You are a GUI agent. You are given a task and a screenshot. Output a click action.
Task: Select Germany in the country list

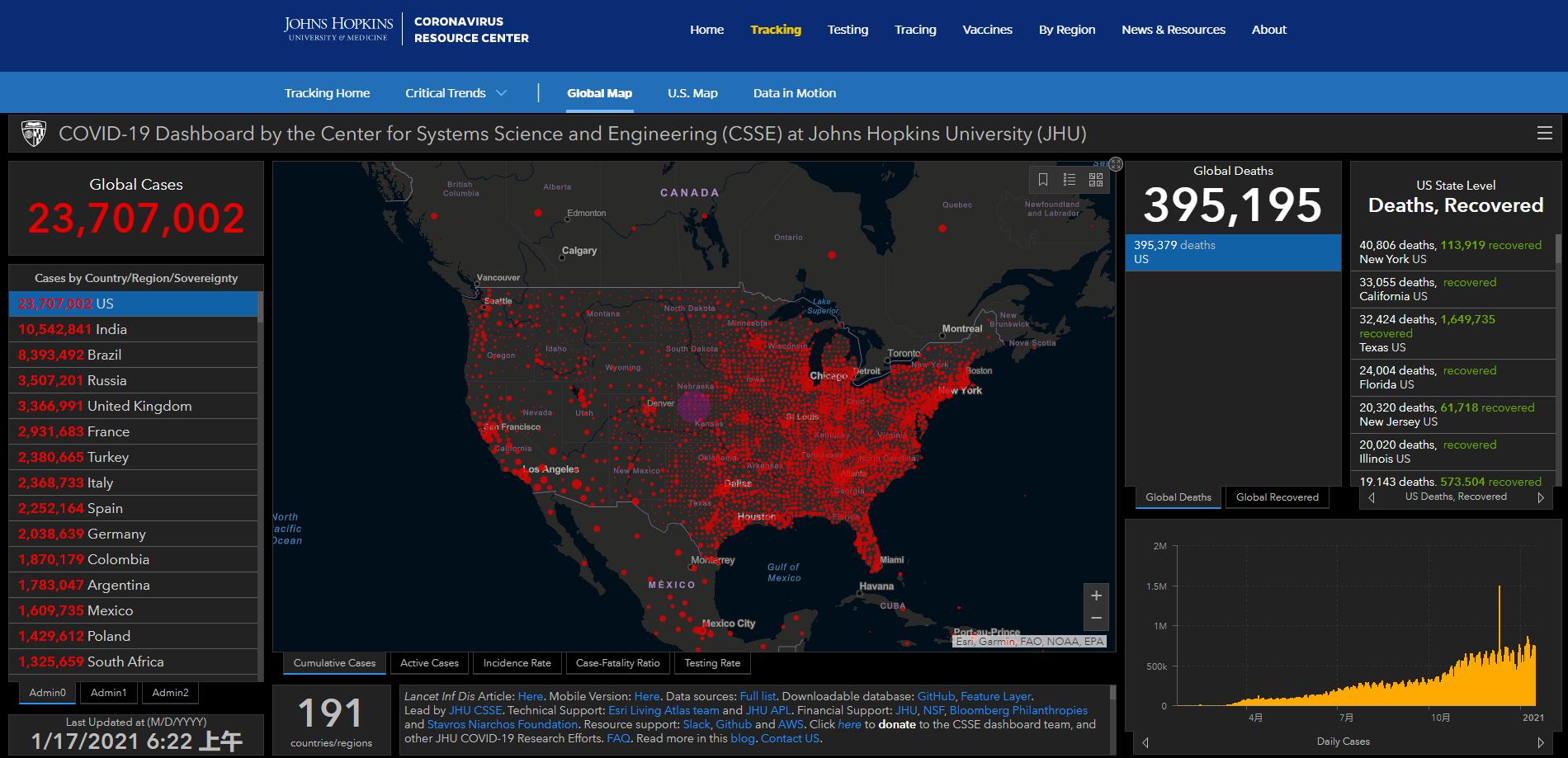[133, 534]
